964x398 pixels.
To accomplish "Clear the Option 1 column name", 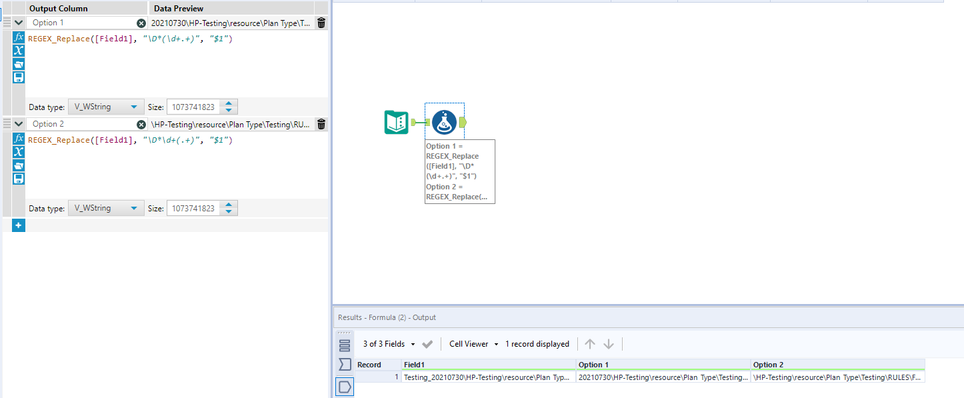I will 141,23.
